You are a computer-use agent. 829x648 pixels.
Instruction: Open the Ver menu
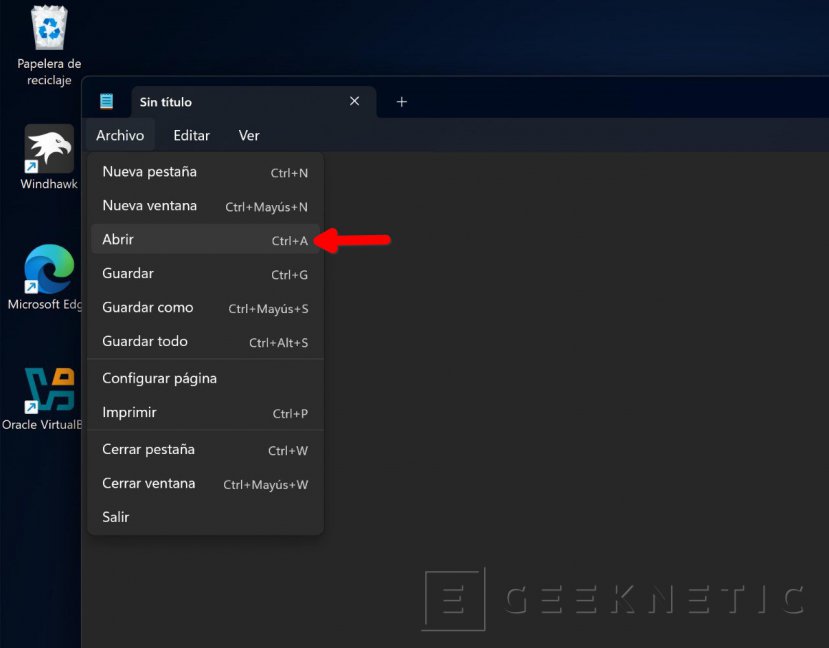click(x=249, y=135)
